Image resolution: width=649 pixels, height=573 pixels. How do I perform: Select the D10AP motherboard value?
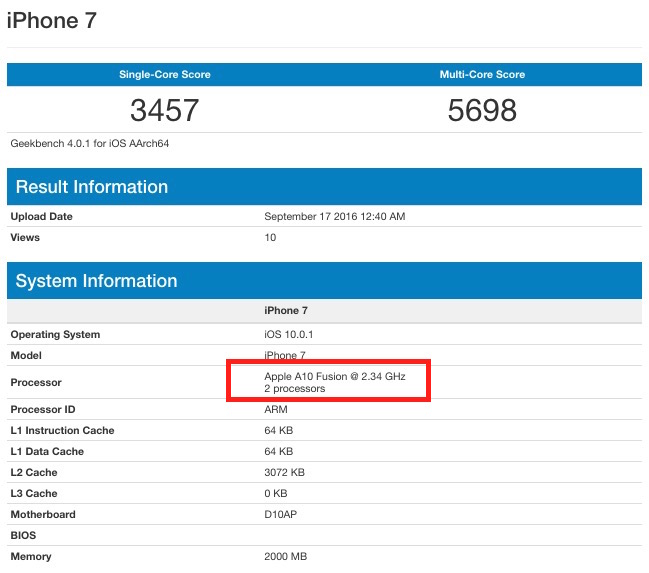(x=280, y=515)
